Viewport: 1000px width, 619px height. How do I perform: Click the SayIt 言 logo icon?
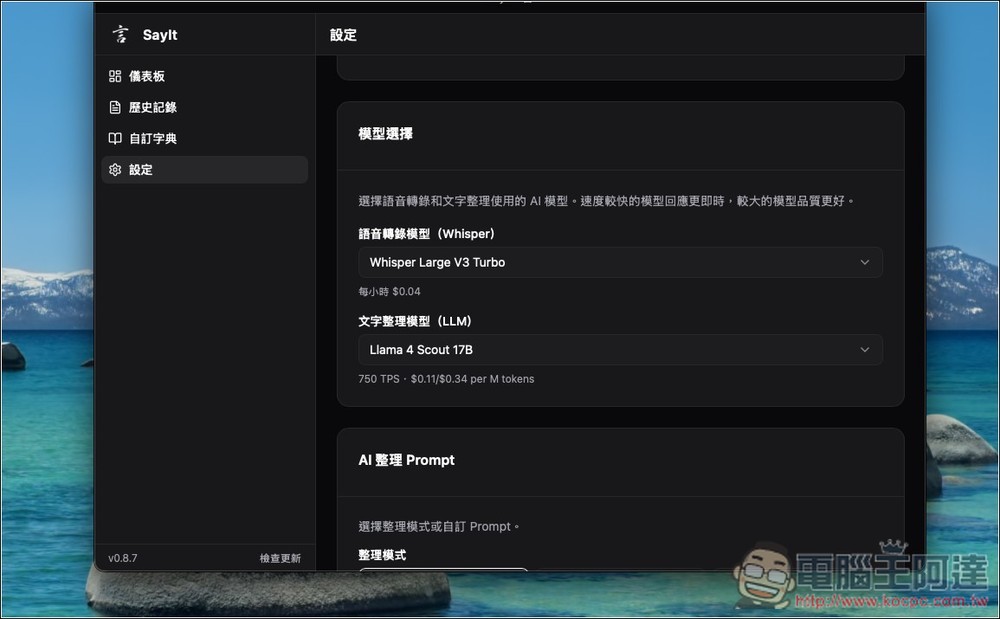[x=120, y=34]
